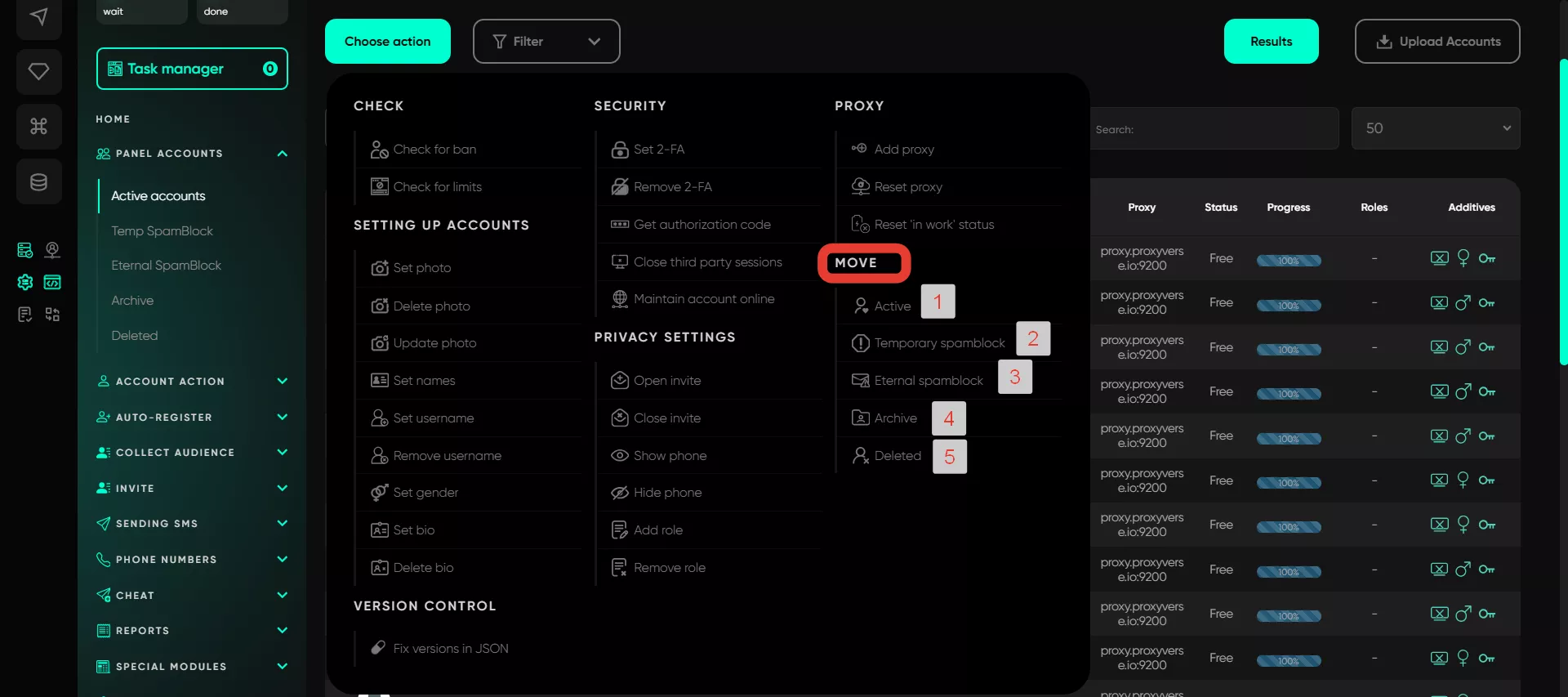Expand the Cheat section

[282, 595]
